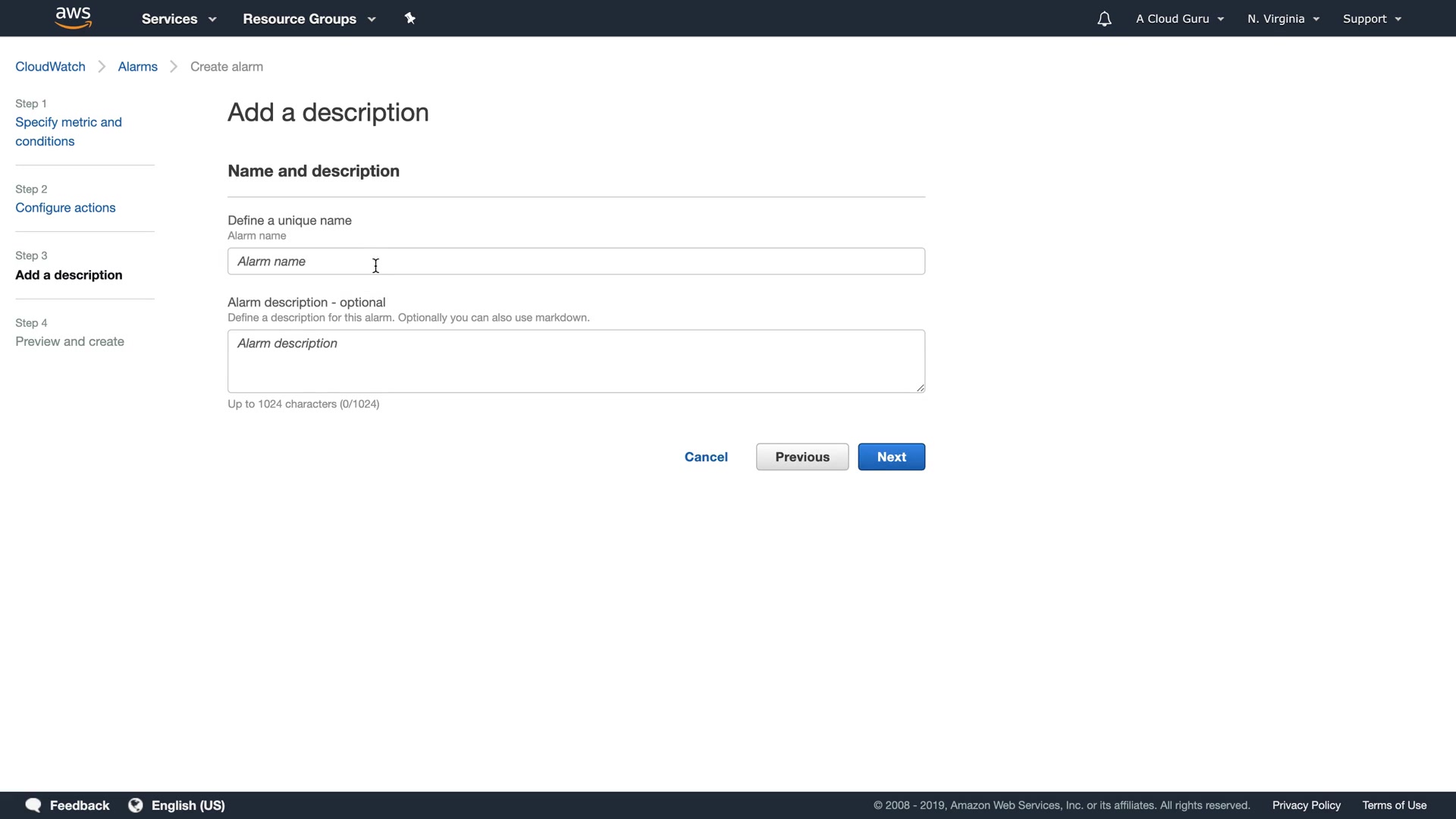Click the CloudWatch breadcrumb link
Image resolution: width=1456 pixels, height=819 pixels.
click(x=50, y=67)
